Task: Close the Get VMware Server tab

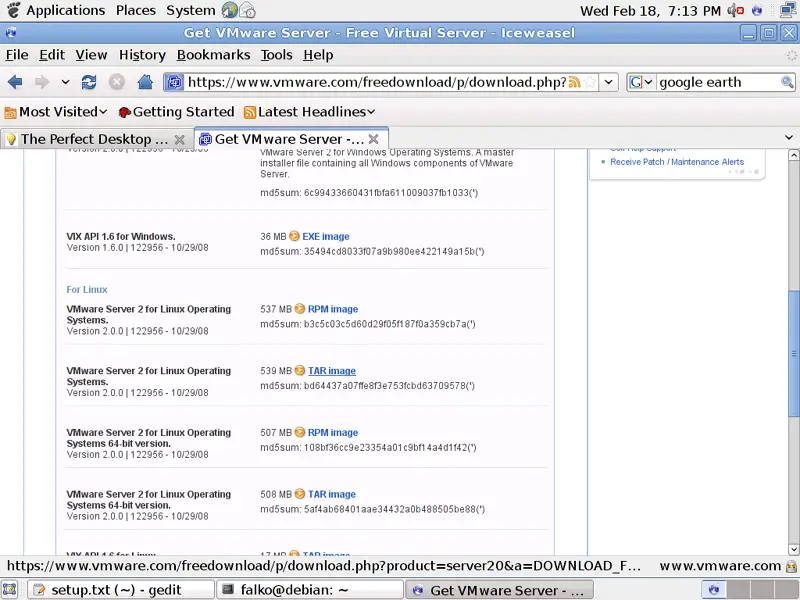Action: click(x=373, y=139)
